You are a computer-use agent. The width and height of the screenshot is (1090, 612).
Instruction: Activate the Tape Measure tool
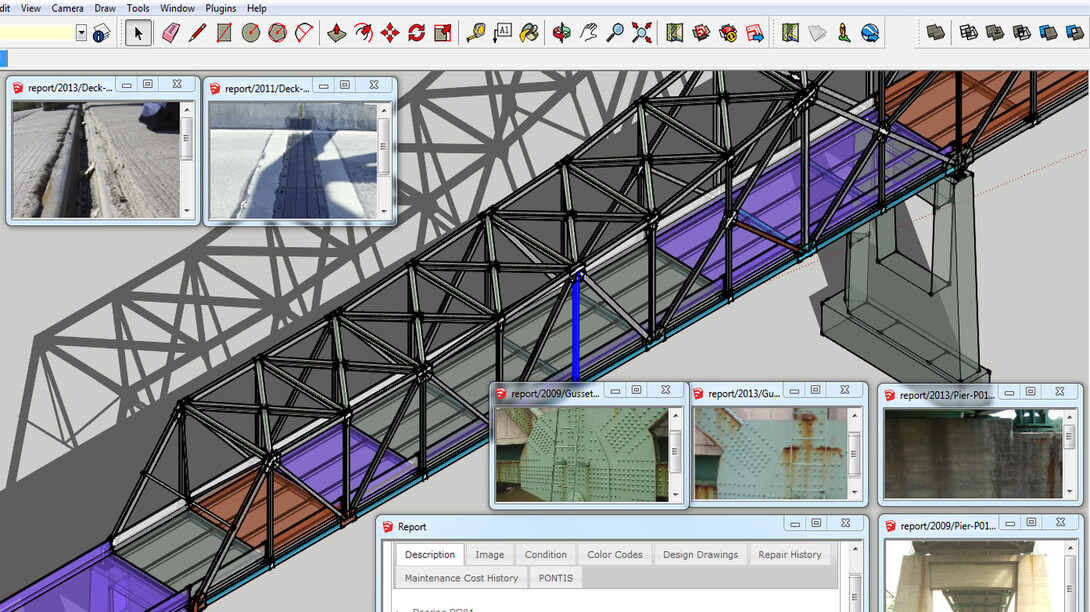(476, 33)
